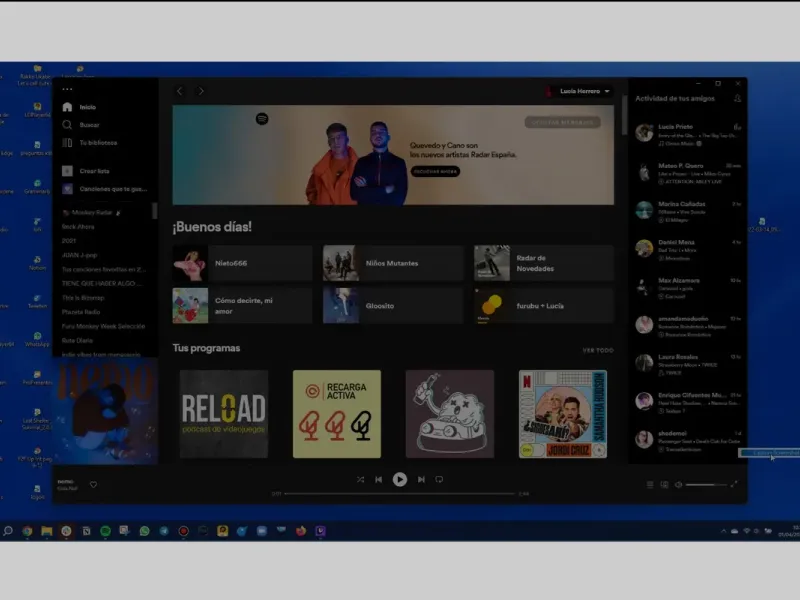Open Canciones que te gustan heart icon
This screenshot has width=800, height=600.
pyautogui.click(x=68, y=188)
